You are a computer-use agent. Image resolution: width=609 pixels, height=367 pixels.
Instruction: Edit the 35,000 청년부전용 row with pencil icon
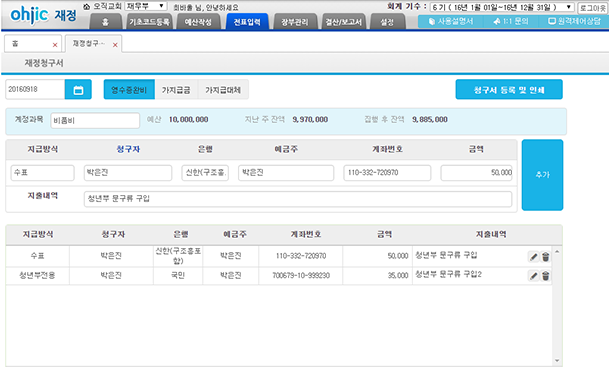[534, 276]
